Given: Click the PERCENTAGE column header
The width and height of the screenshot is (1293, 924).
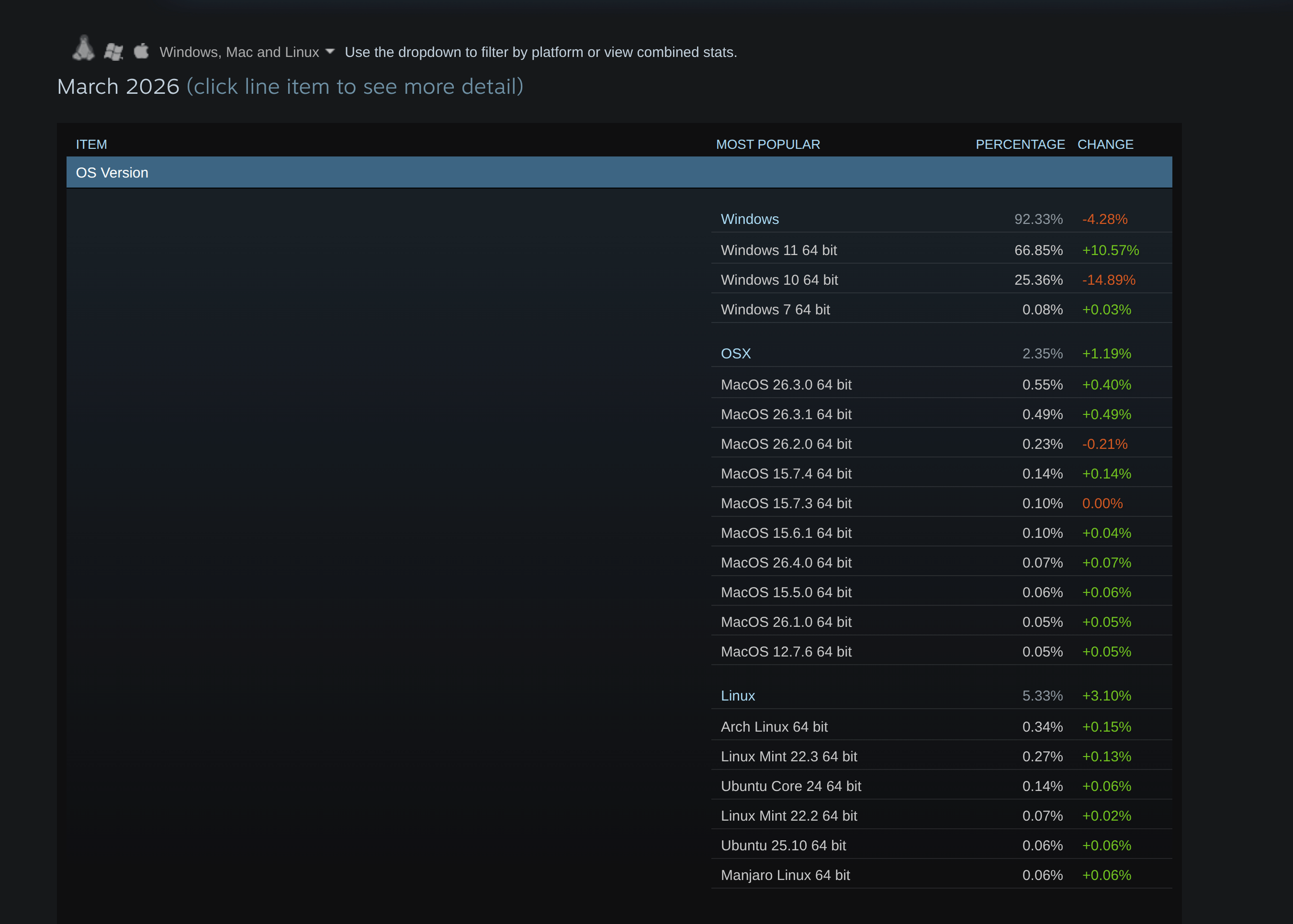Looking at the screenshot, I should (x=1020, y=145).
